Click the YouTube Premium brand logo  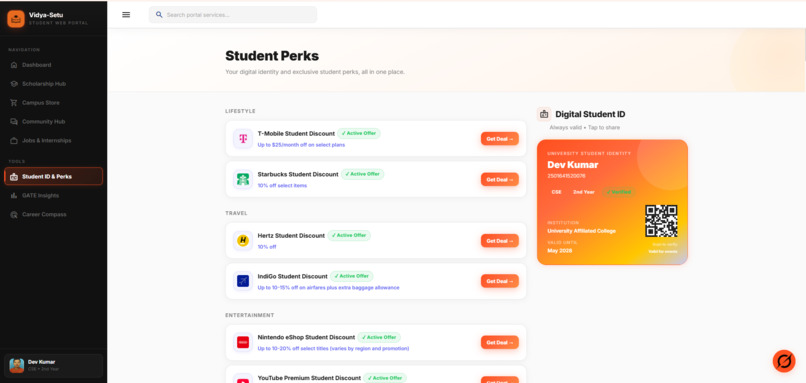coord(243,379)
